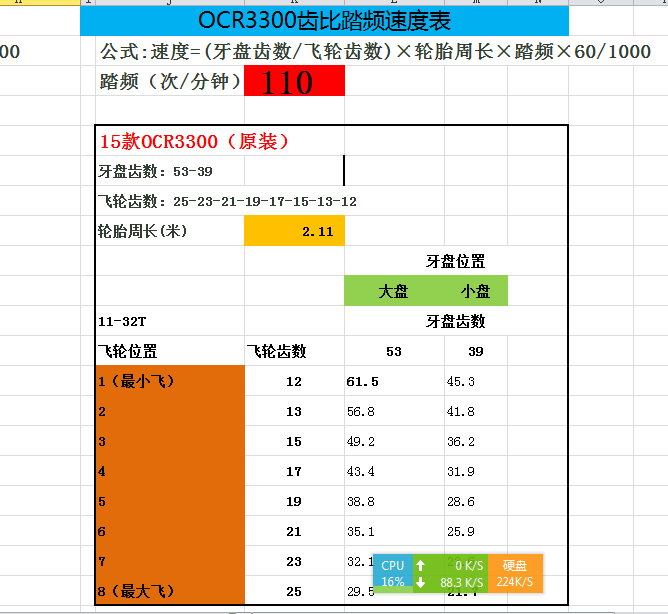This screenshot has height=614, width=668.
Task: Click the download arrow icon in monitor widget
Action: 421,582
